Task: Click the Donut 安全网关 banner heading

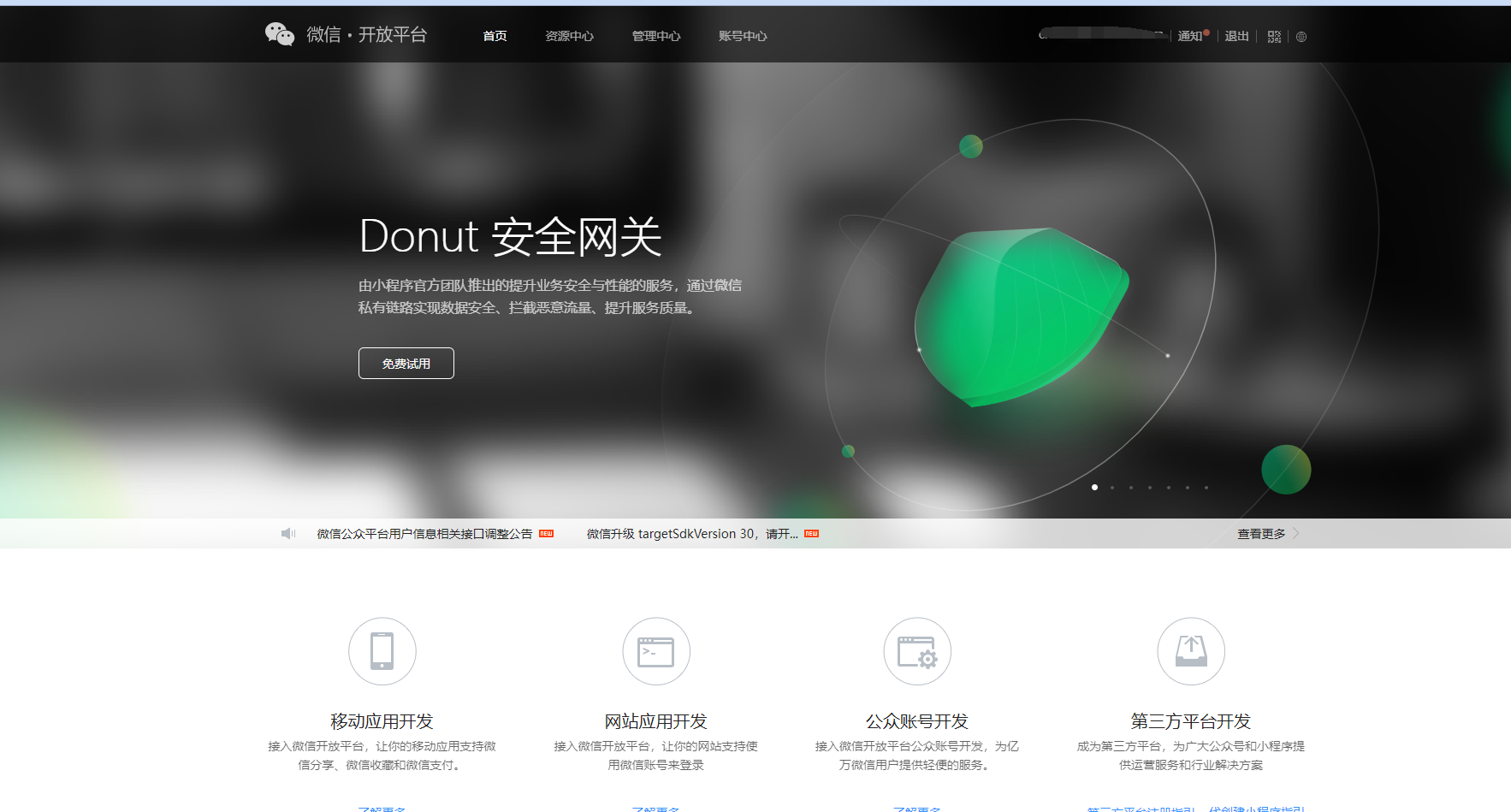Action: tap(511, 236)
